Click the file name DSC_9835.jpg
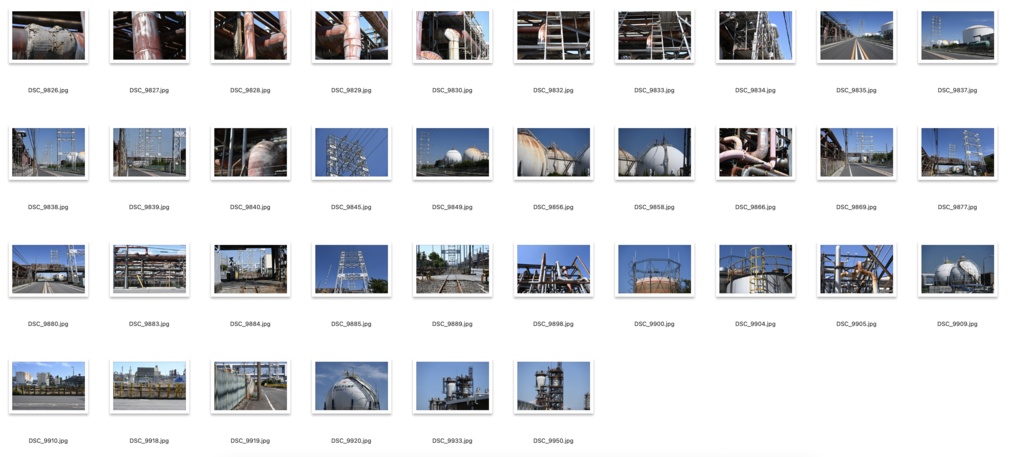The width and height of the screenshot is (1024, 457). pyautogui.click(x=857, y=91)
